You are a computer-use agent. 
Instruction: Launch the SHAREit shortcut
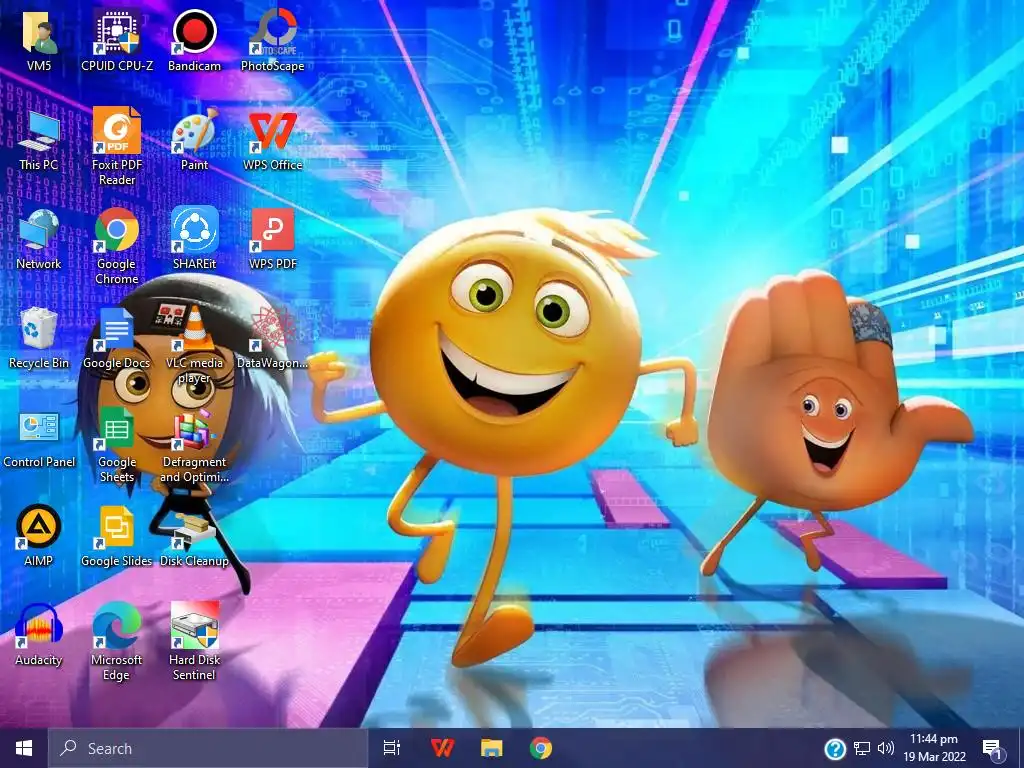tap(195, 239)
